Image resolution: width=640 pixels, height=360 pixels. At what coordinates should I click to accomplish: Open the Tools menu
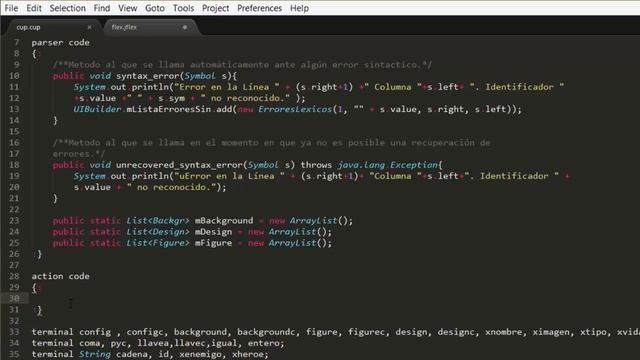tap(183, 8)
